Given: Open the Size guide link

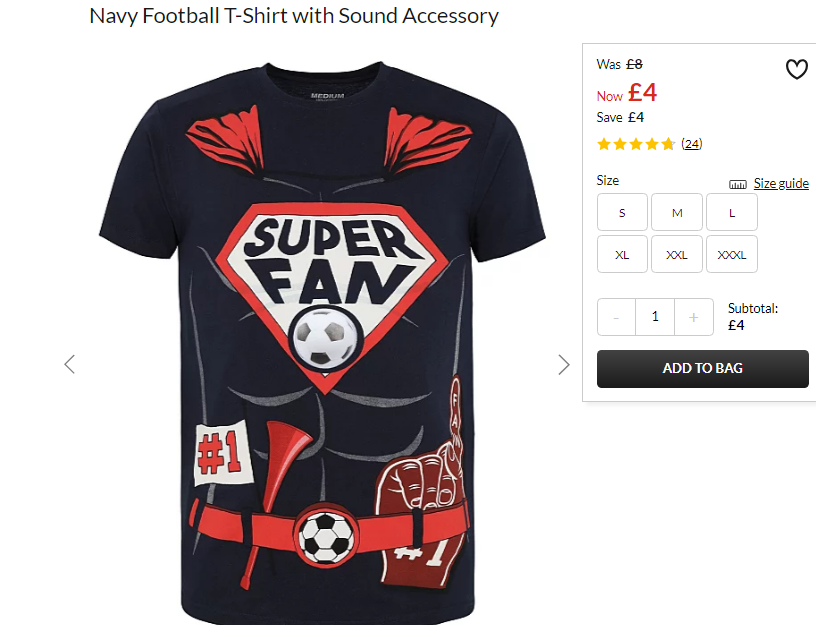Looking at the screenshot, I should pos(781,183).
